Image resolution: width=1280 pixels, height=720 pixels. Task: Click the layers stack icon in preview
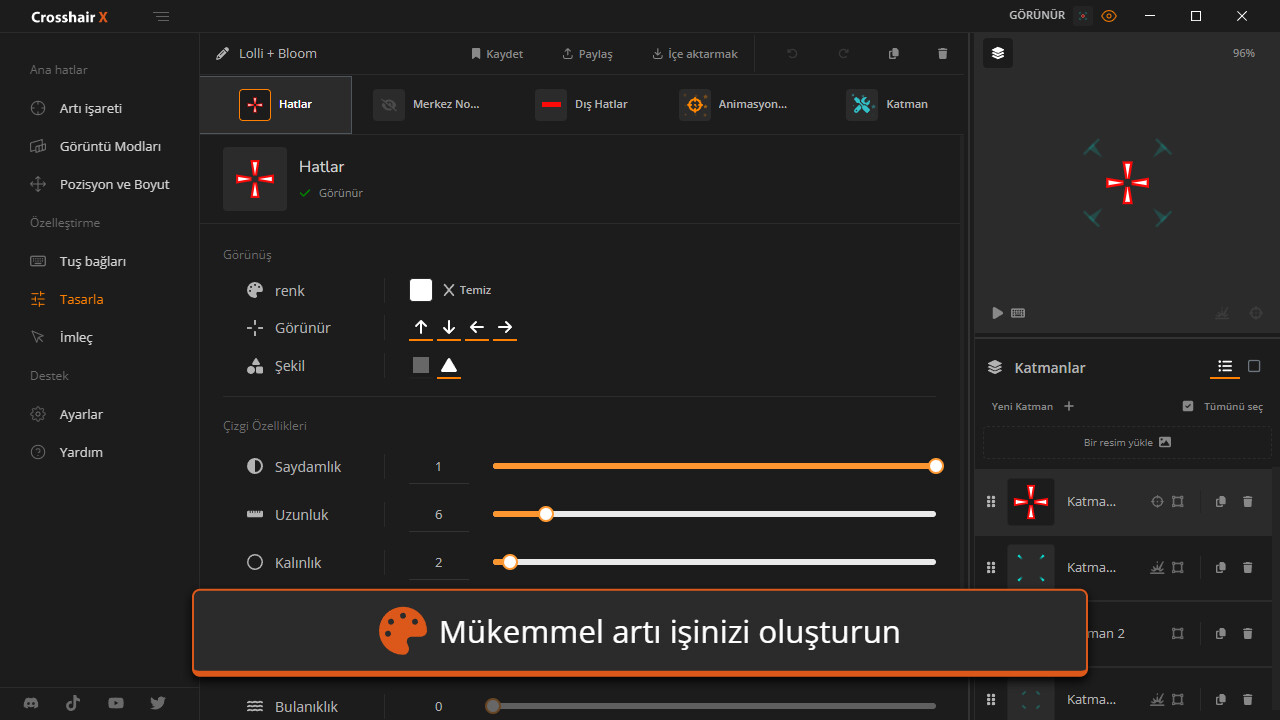coord(997,53)
